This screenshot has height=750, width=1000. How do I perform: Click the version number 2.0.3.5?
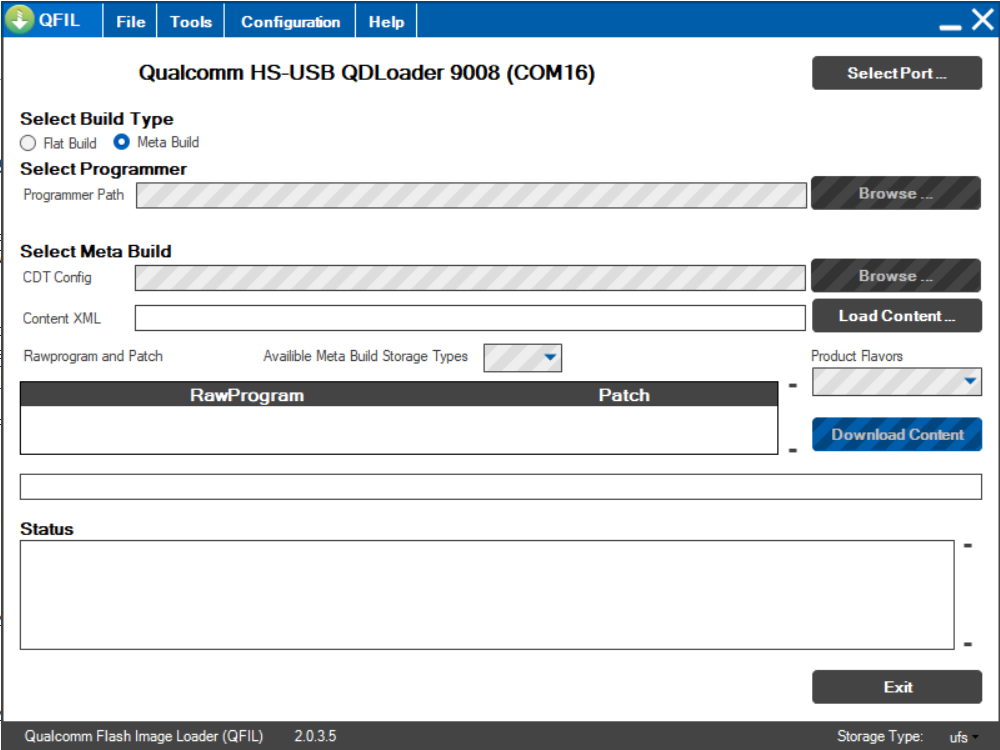pos(315,736)
